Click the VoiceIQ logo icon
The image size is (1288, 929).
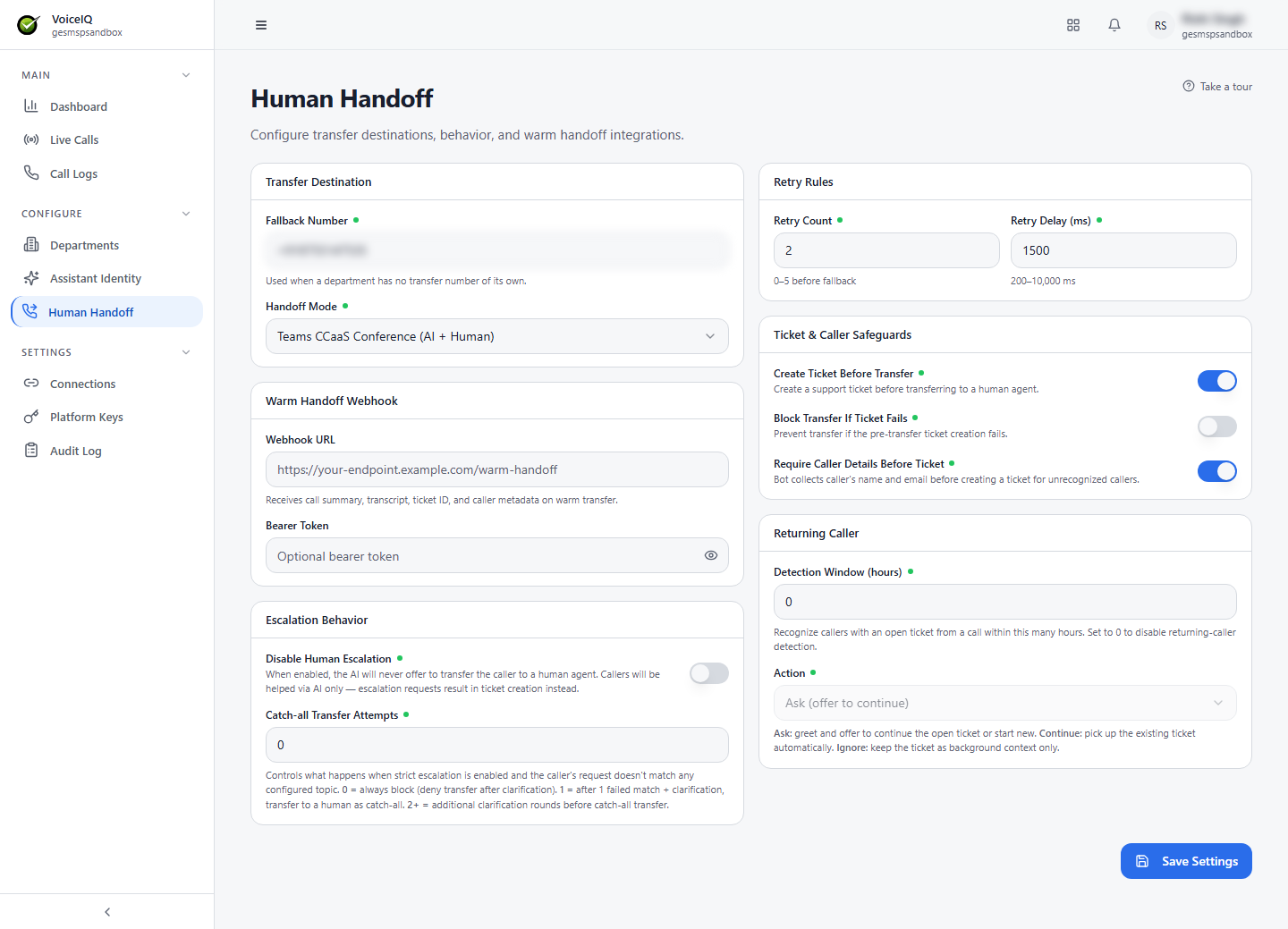(29, 25)
